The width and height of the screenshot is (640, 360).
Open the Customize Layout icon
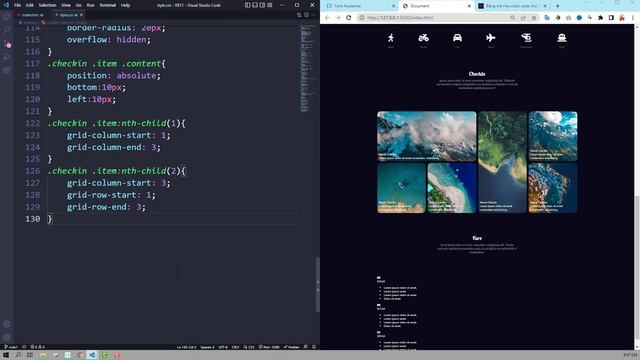coord(270,5)
